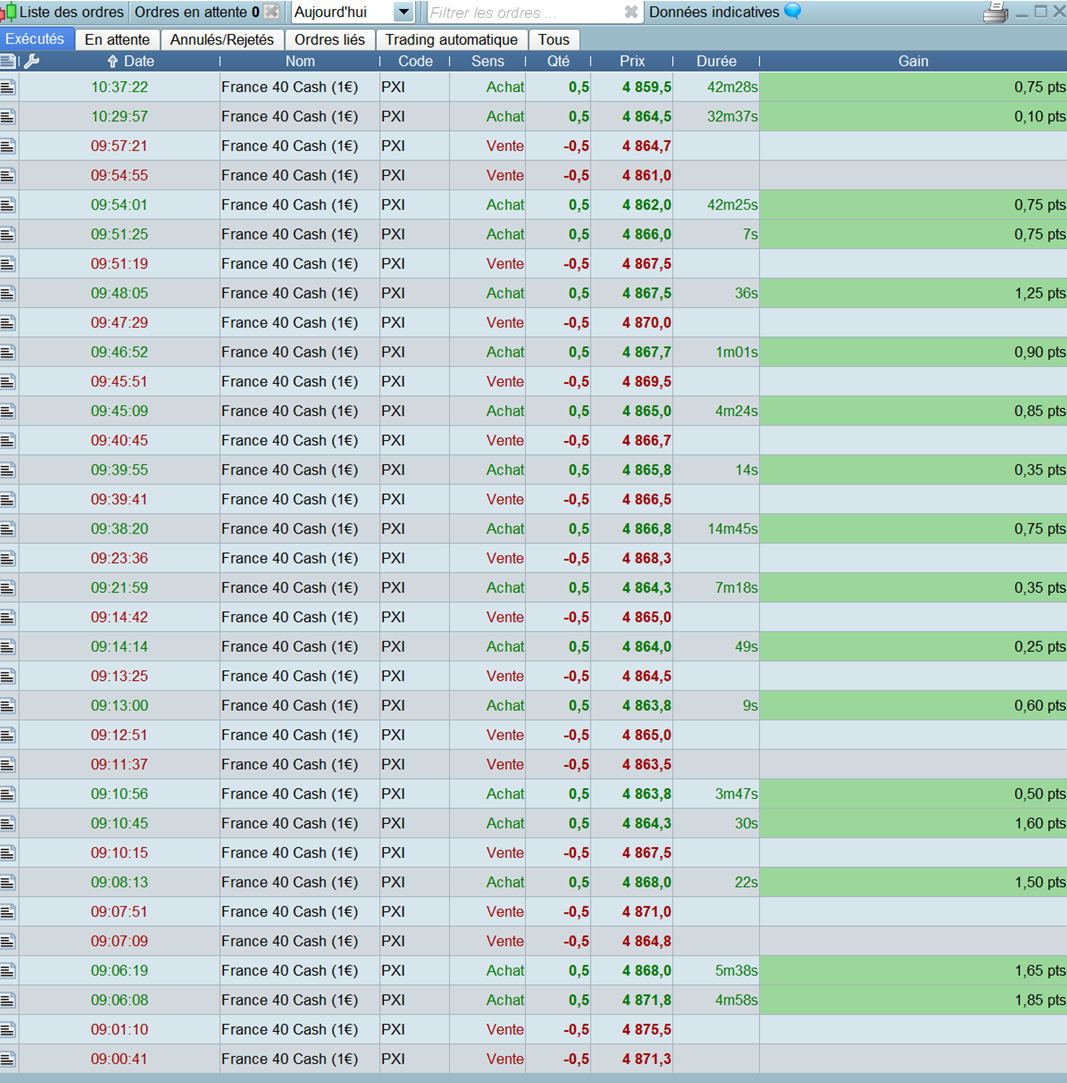Open details icon for the 09:51:25 order
This screenshot has height=1083, width=1067.
click(x=8, y=234)
